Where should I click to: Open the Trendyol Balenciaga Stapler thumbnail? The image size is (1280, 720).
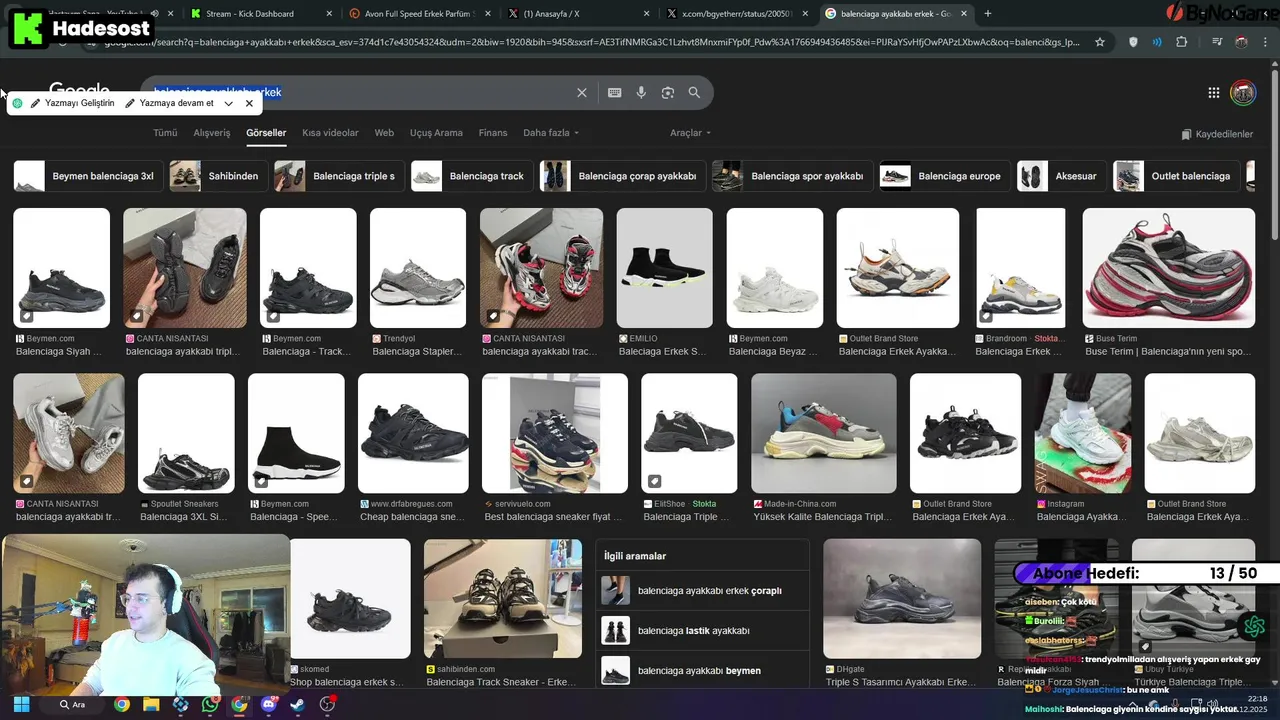point(418,268)
